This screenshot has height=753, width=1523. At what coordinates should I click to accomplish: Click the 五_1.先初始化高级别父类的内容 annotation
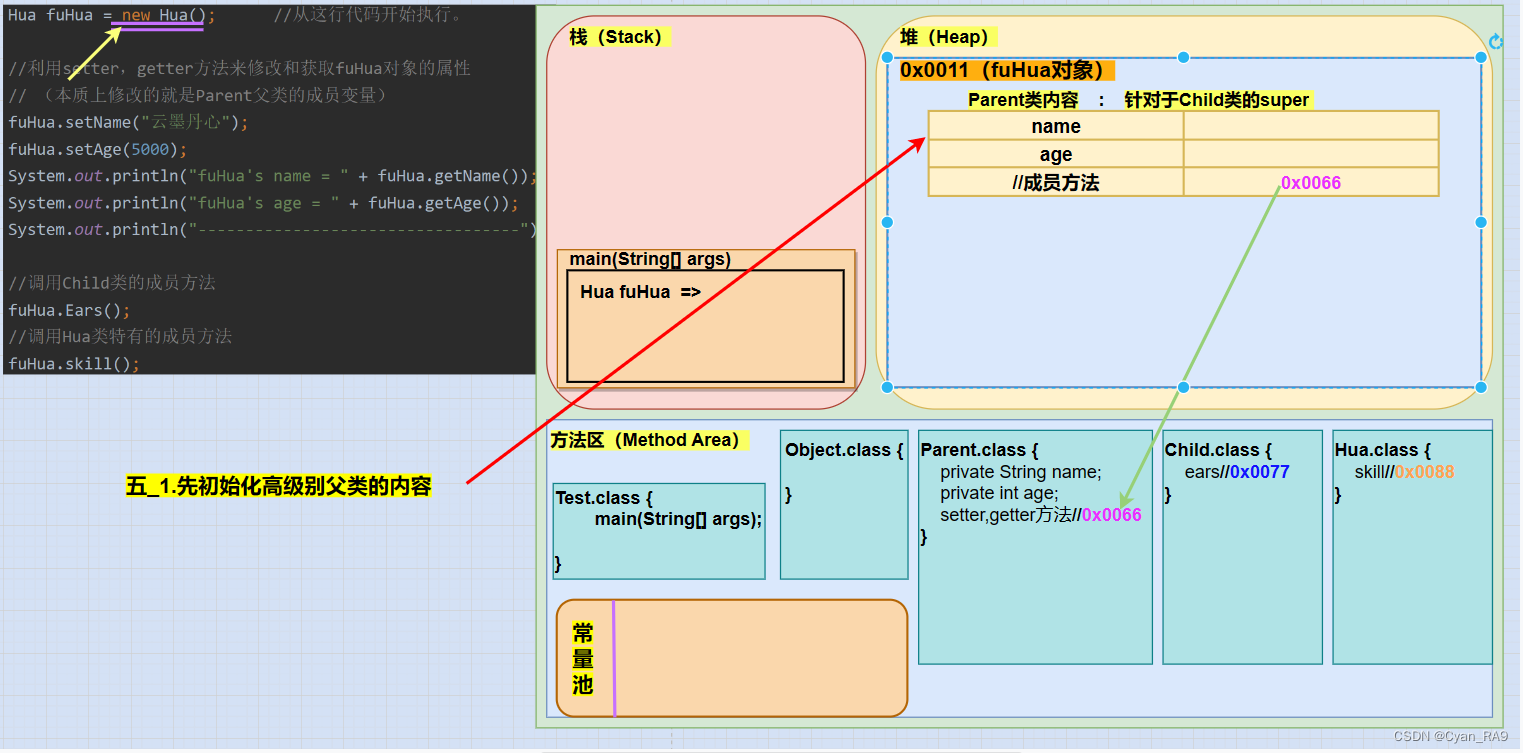(x=279, y=487)
